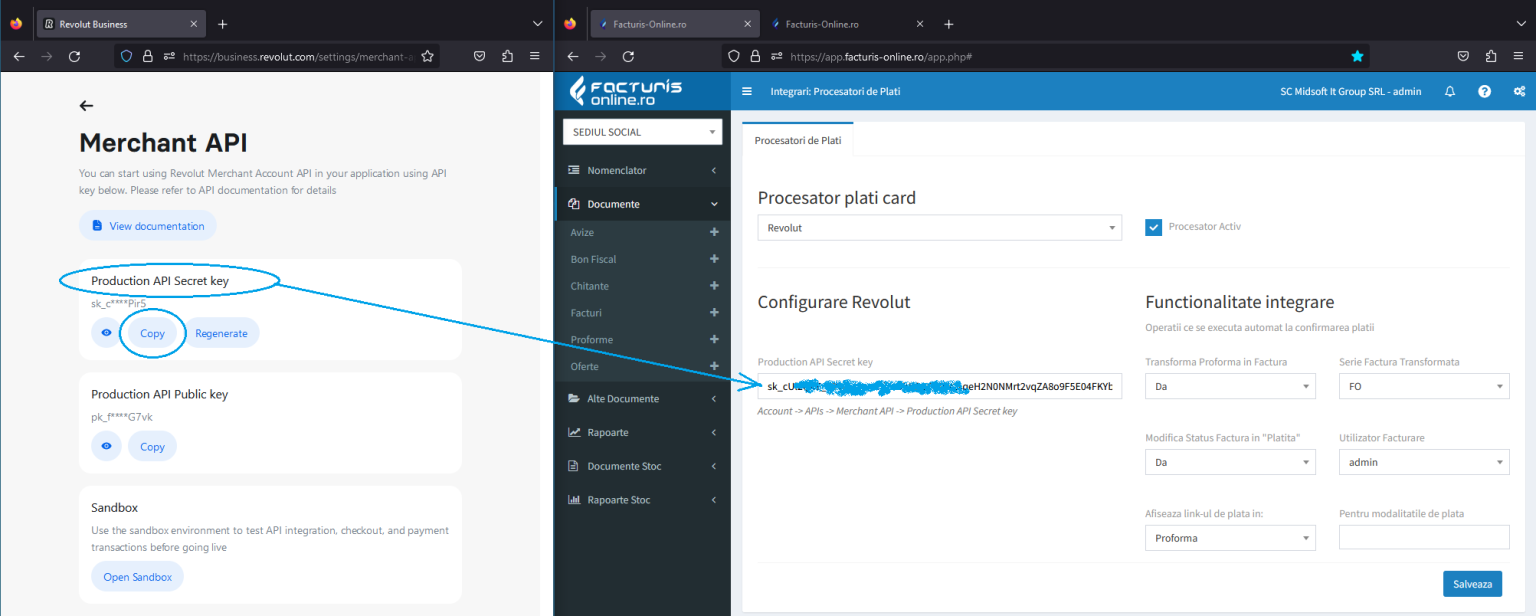Expand the Documente Stoc sidebar menu
The height and width of the screenshot is (616, 1536).
click(642, 466)
